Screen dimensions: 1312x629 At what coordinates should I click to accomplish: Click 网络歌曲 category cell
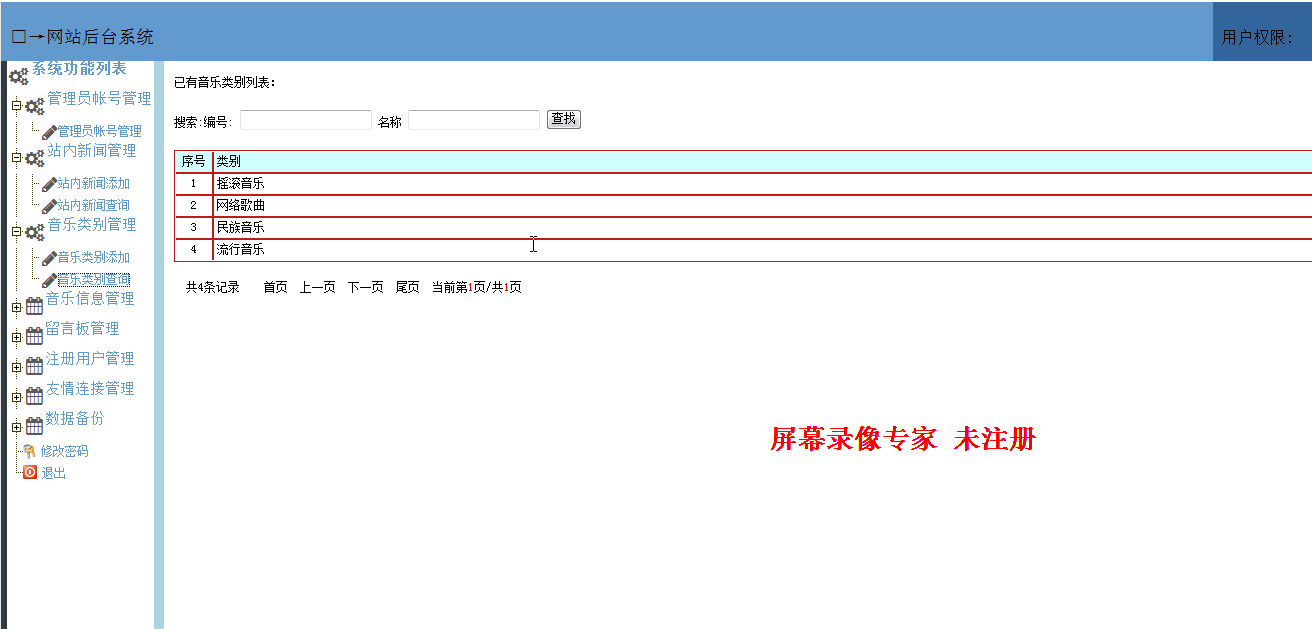[x=762, y=206]
